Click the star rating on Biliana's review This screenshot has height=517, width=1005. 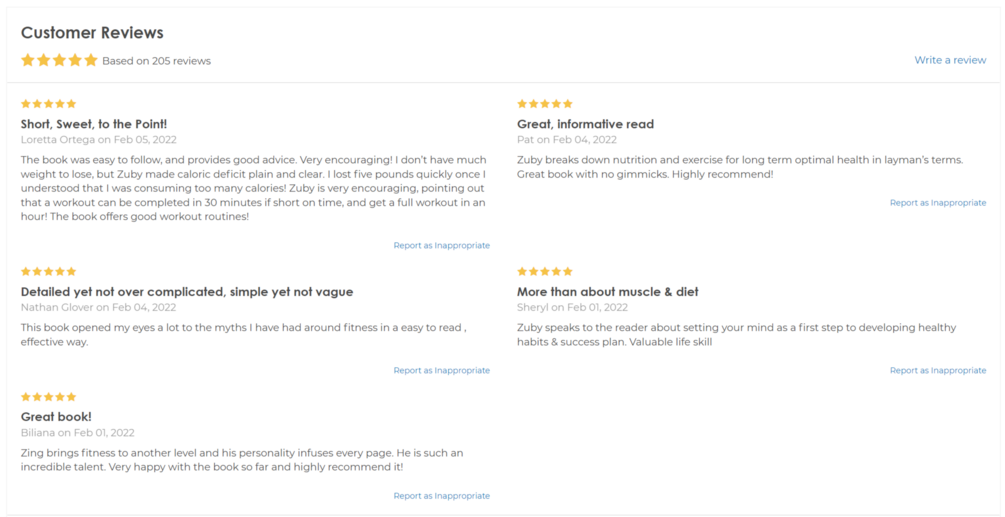[49, 397]
